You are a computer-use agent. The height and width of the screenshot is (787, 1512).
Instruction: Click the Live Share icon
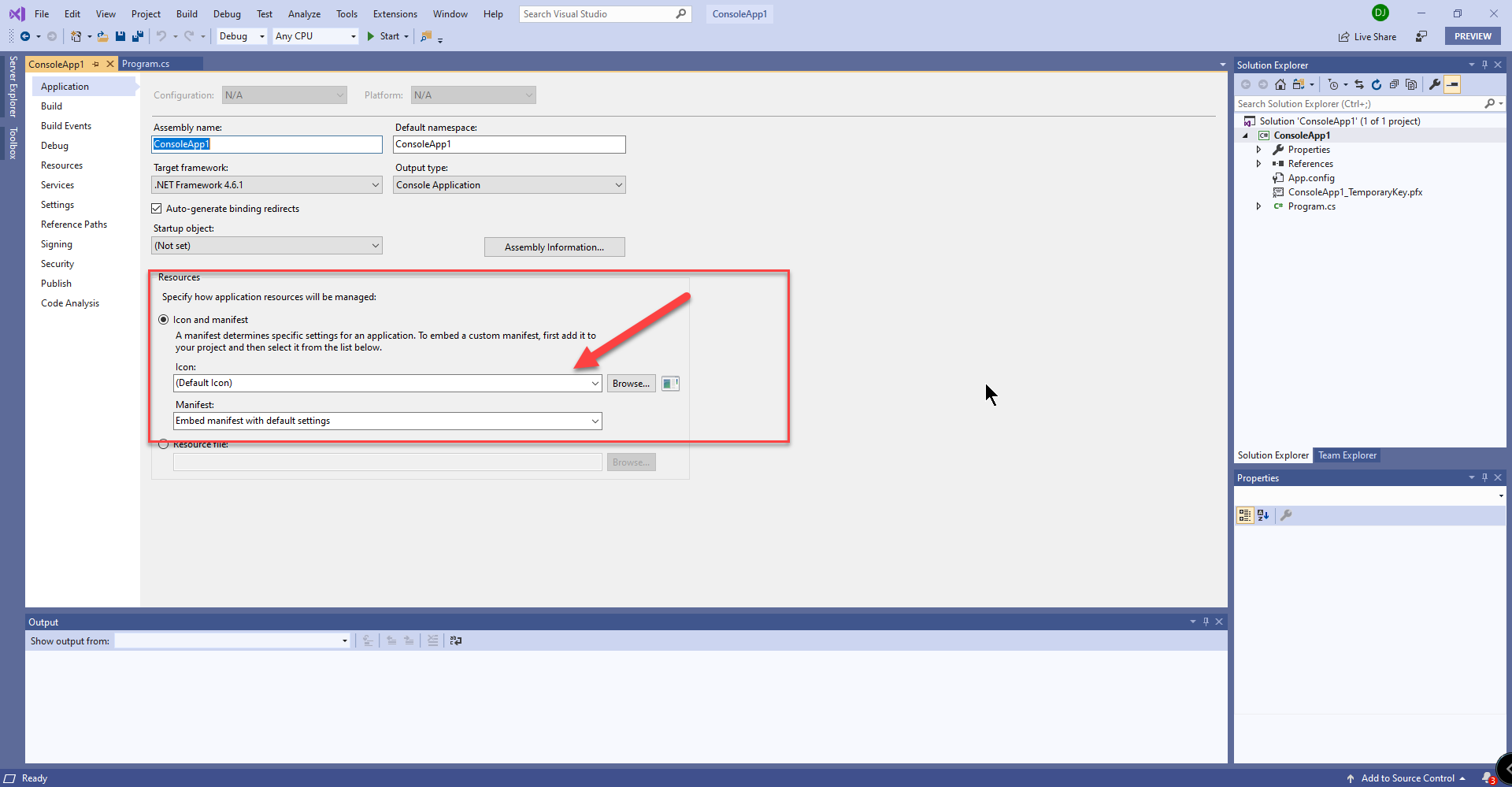click(x=1344, y=37)
